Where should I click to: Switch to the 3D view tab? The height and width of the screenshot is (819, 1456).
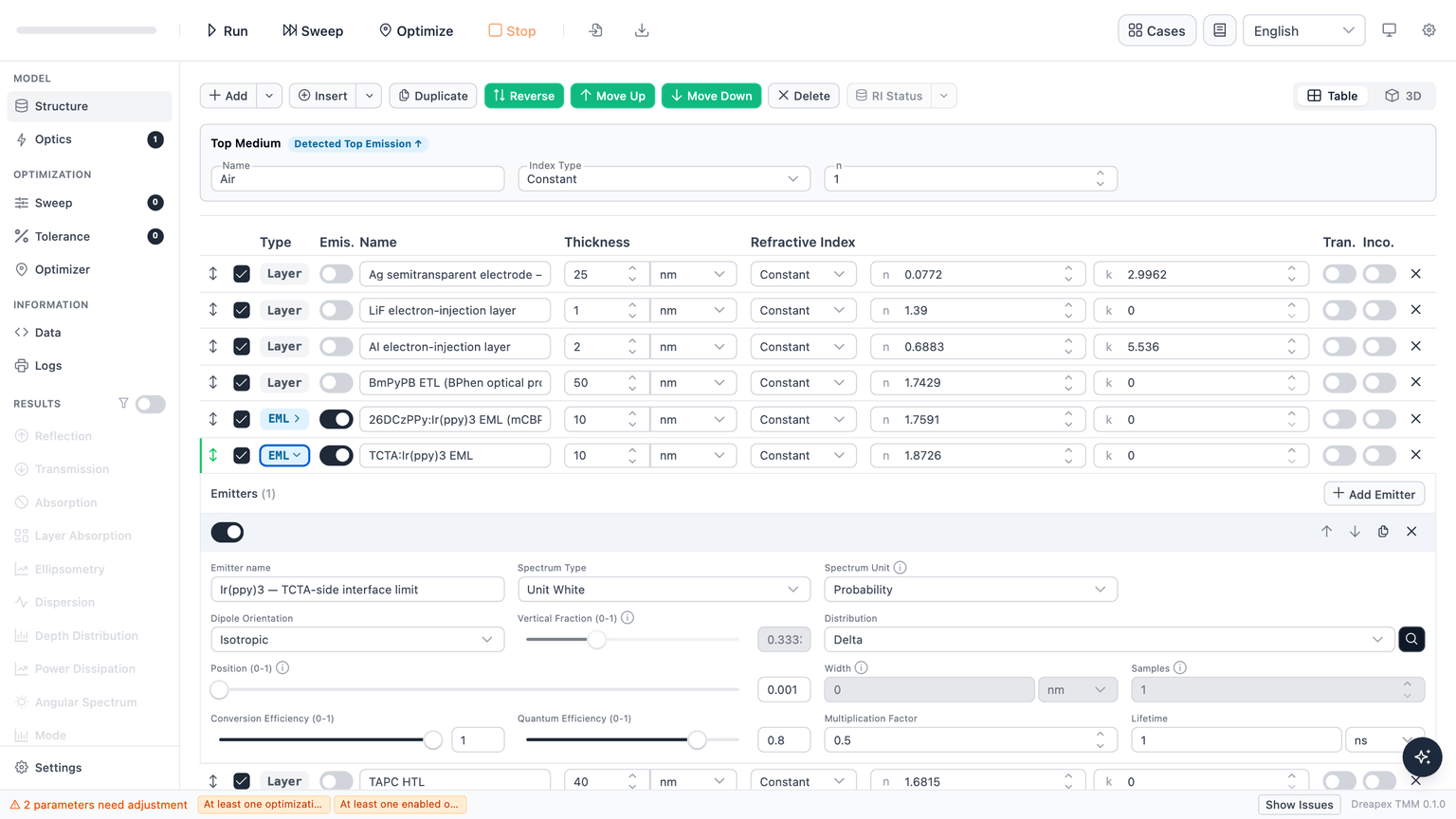click(1403, 96)
